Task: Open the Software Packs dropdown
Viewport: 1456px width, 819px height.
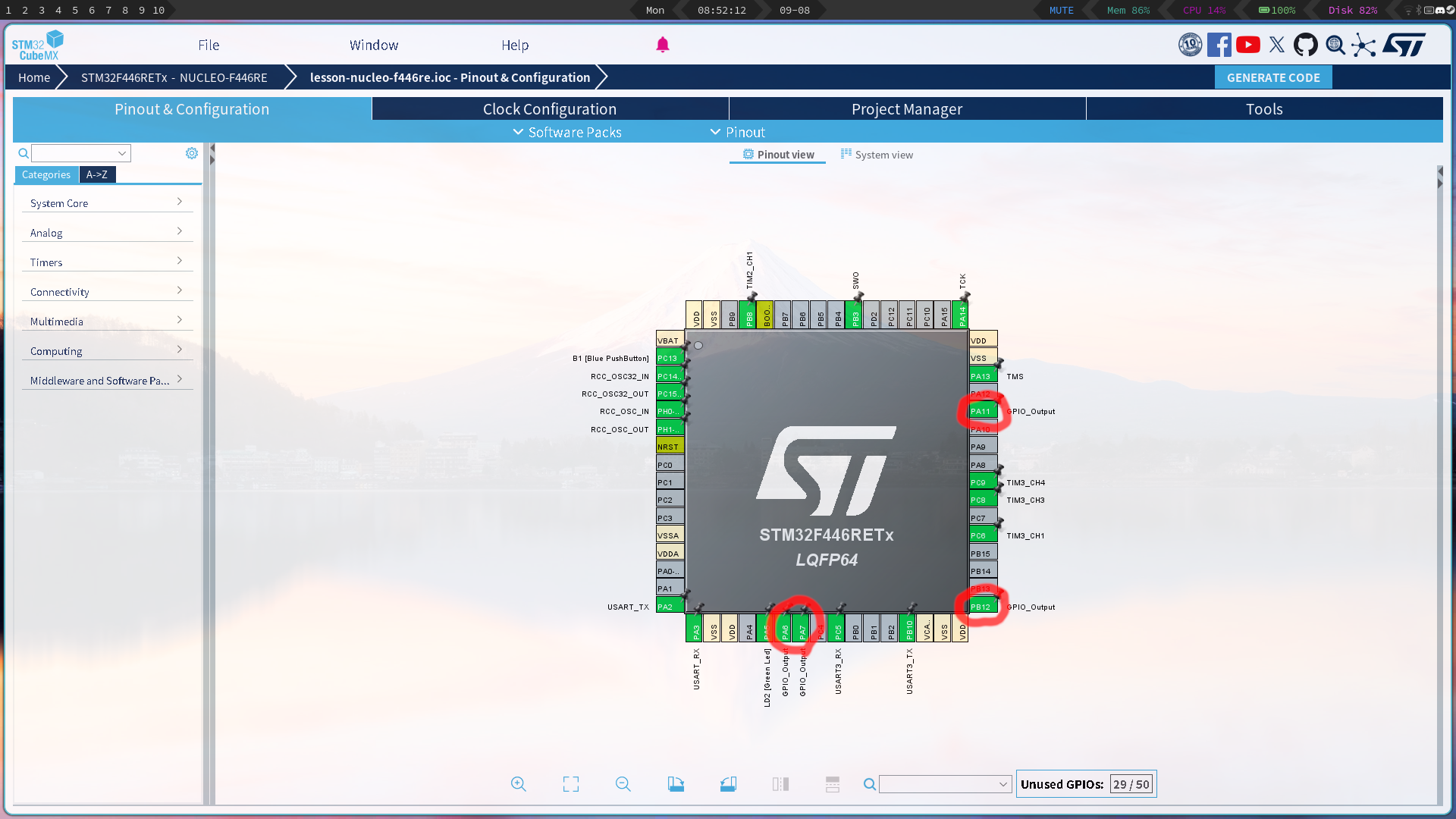Action: pyautogui.click(x=567, y=132)
